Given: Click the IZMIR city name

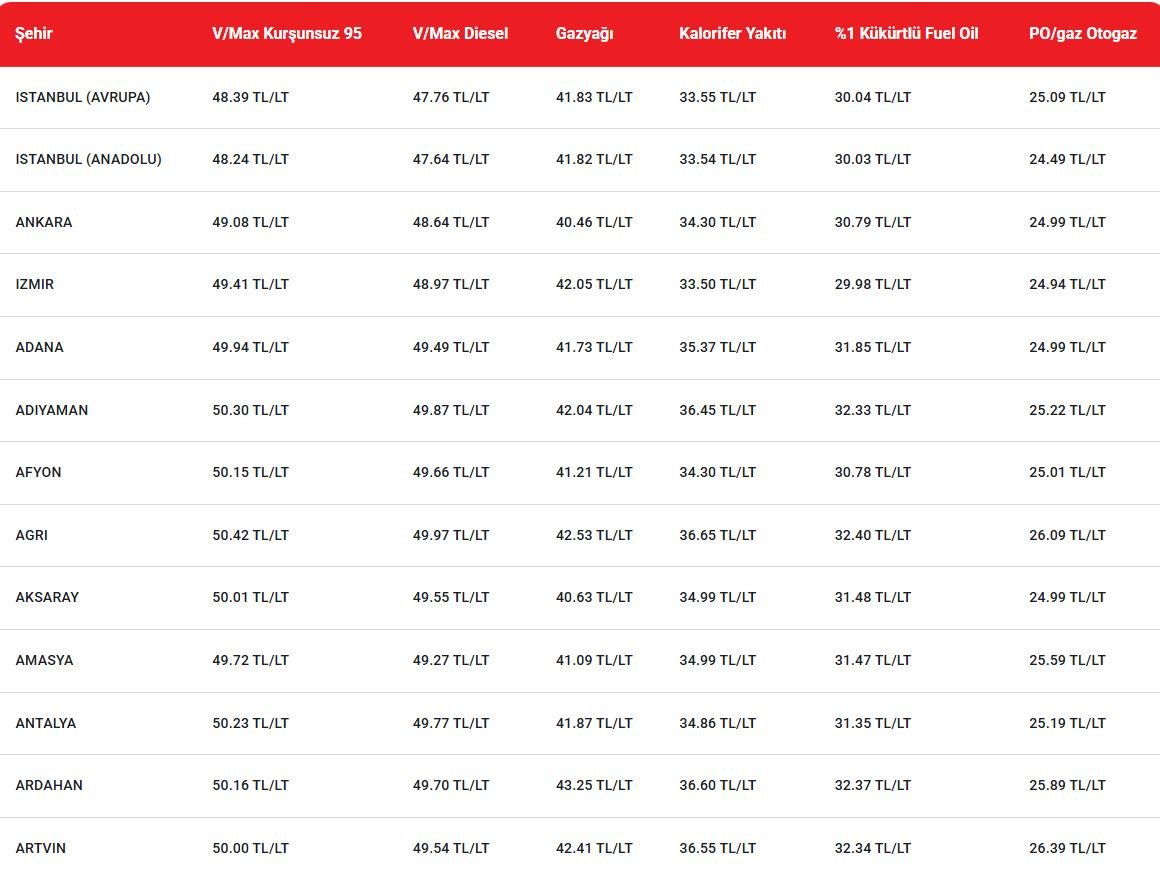Looking at the screenshot, I should tap(35, 284).
